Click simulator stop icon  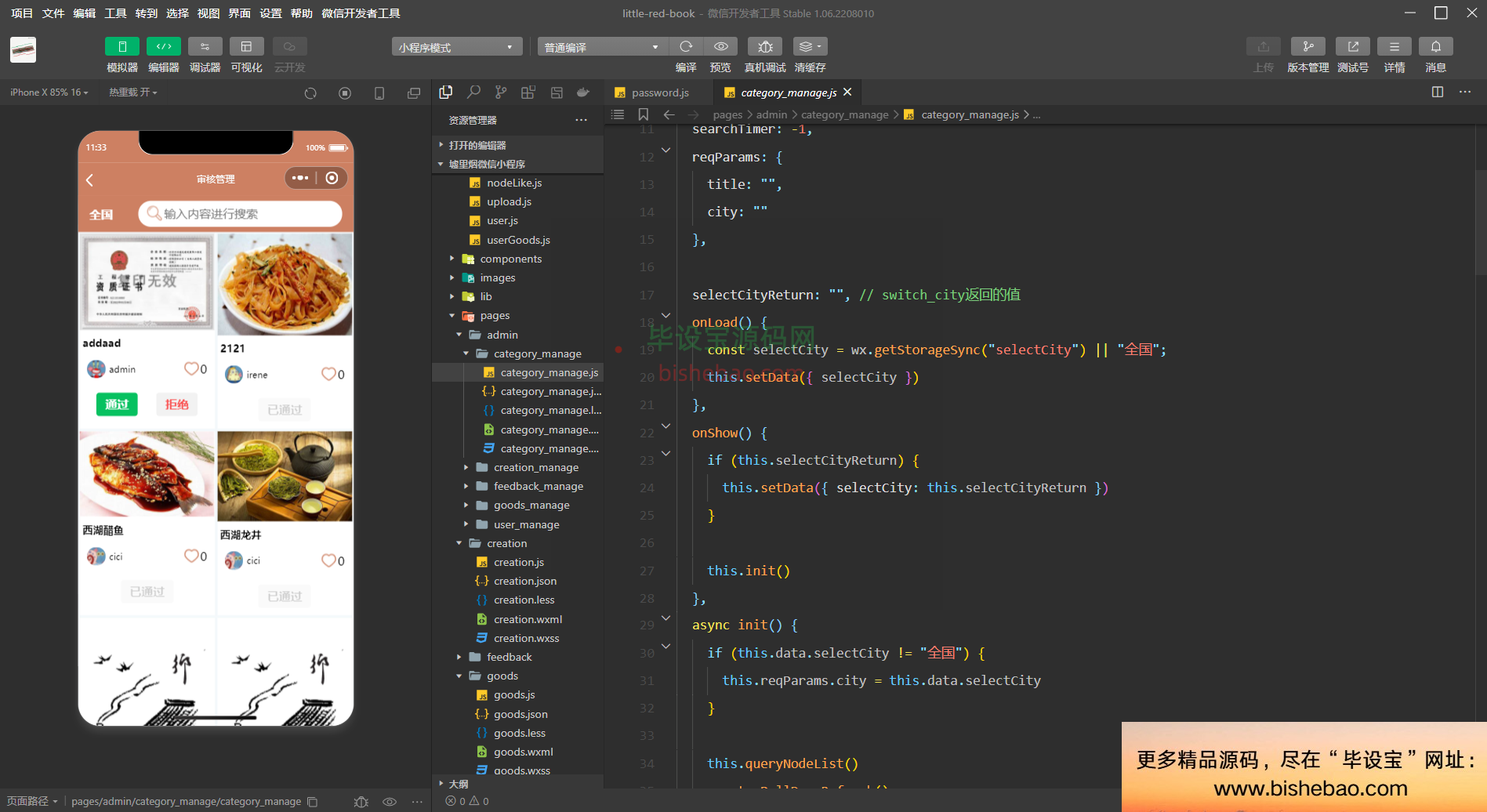pyautogui.click(x=345, y=93)
